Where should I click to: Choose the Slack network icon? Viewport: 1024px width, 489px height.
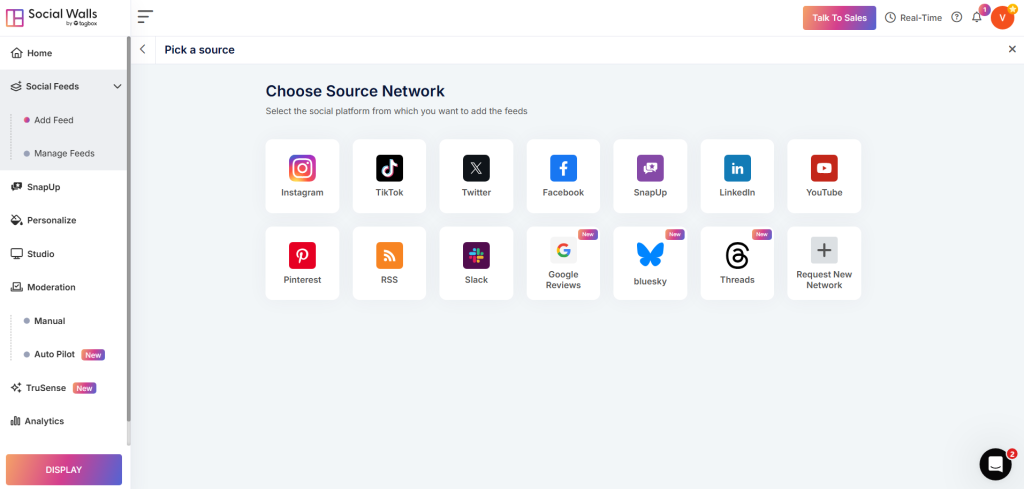476,255
